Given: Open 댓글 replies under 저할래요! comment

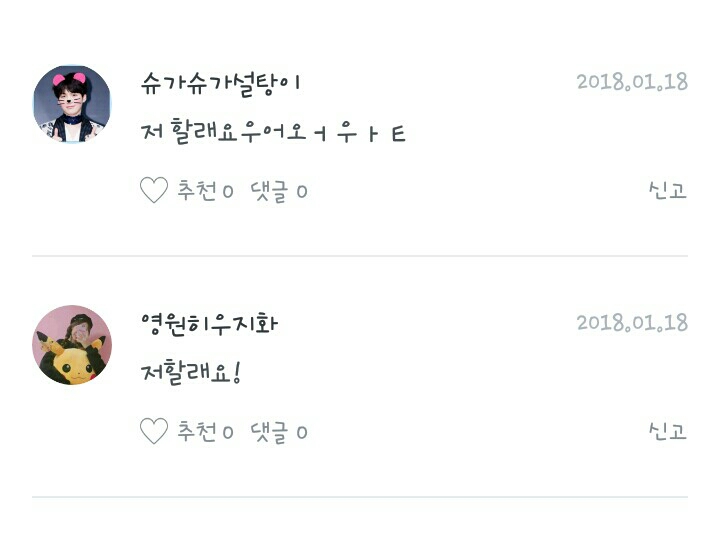Looking at the screenshot, I should pos(269,432).
